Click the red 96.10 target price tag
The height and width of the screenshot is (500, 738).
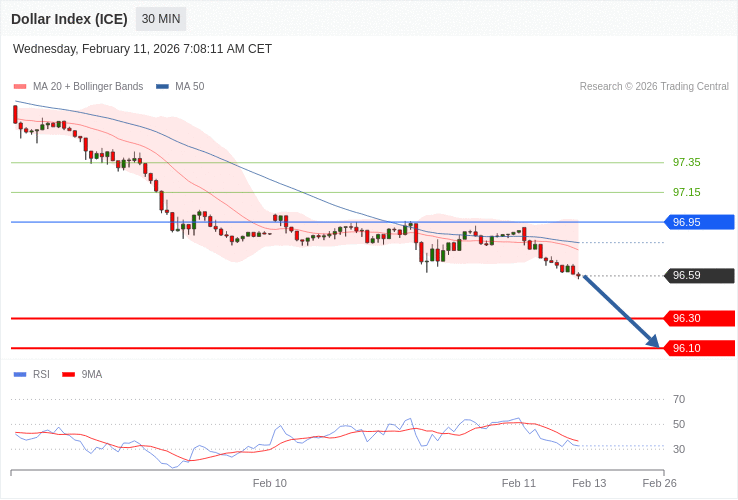(x=699, y=348)
